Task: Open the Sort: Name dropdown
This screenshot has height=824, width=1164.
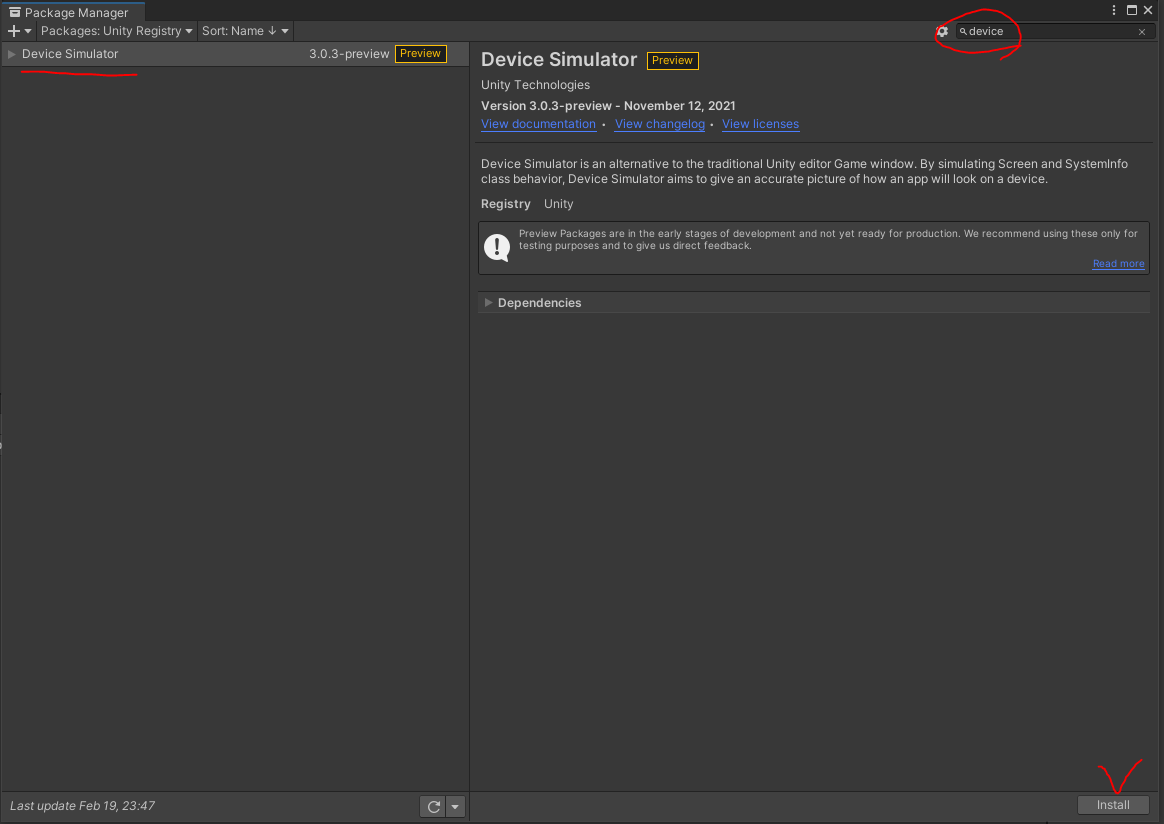Action: [x=245, y=31]
